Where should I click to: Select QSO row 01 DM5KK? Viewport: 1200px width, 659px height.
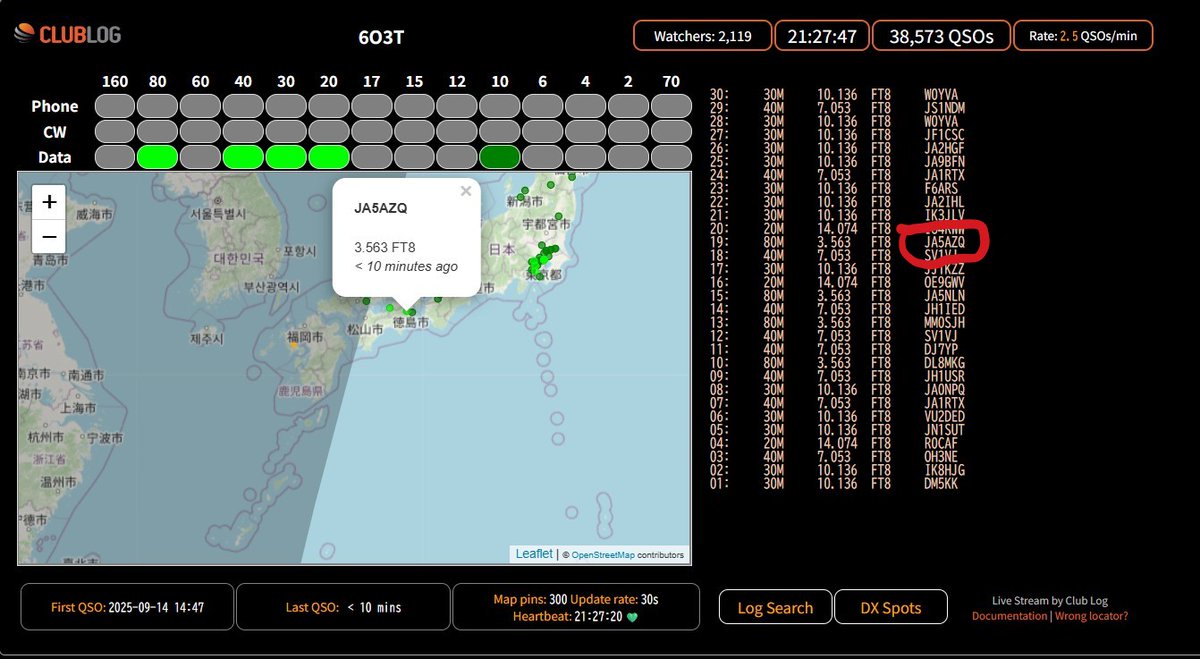pos(838,484)
